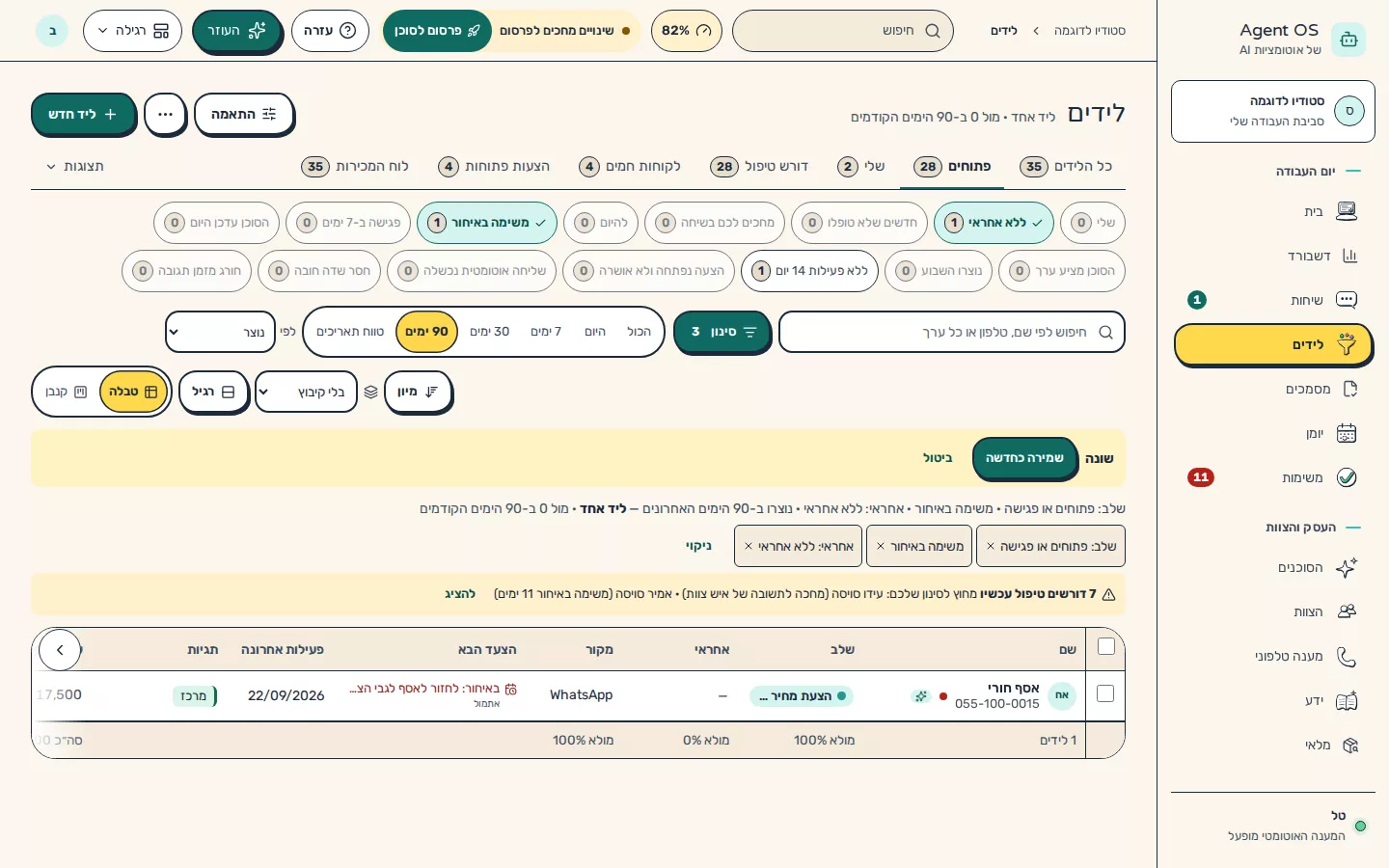Open ידע book icon in sidebar
Image resolution: width=1389 pixels, height=868 pixels.
coord(1347,700)
